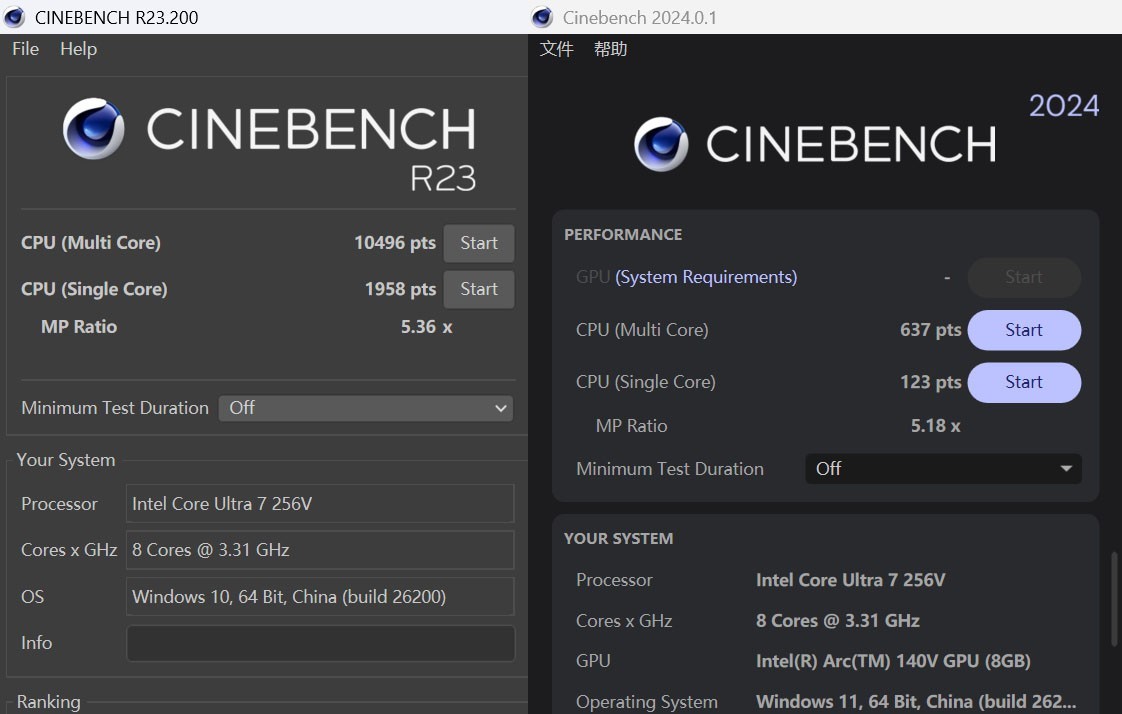Click the greyed-out GPU Start button
1122x714 pixels.
pyautogui.click(x=1023, y=277)
